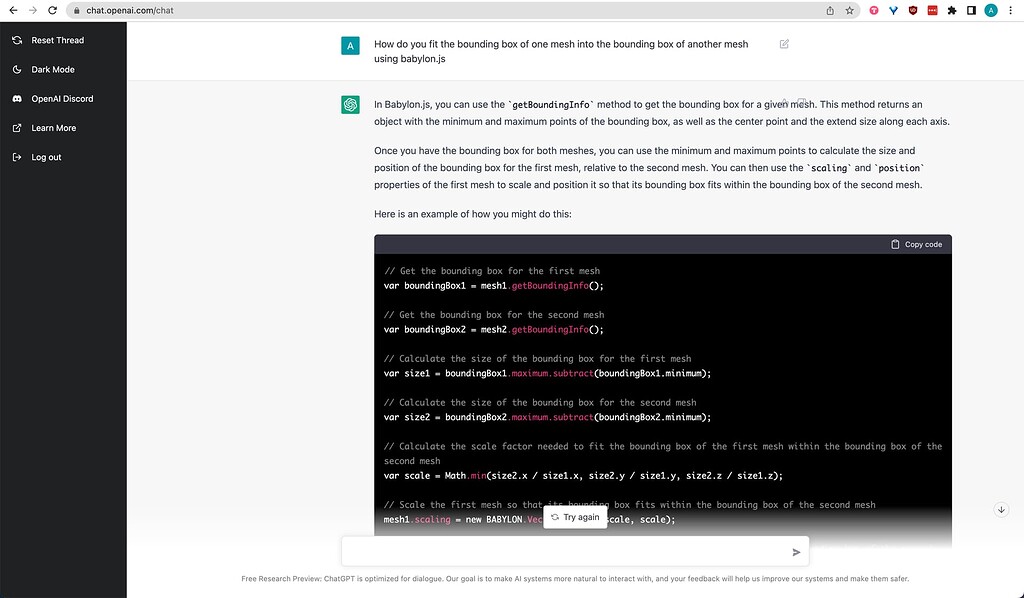Open the dark red shield extension
The image size is (1024, 598).
pyautogui.click(x=913, y=10)
